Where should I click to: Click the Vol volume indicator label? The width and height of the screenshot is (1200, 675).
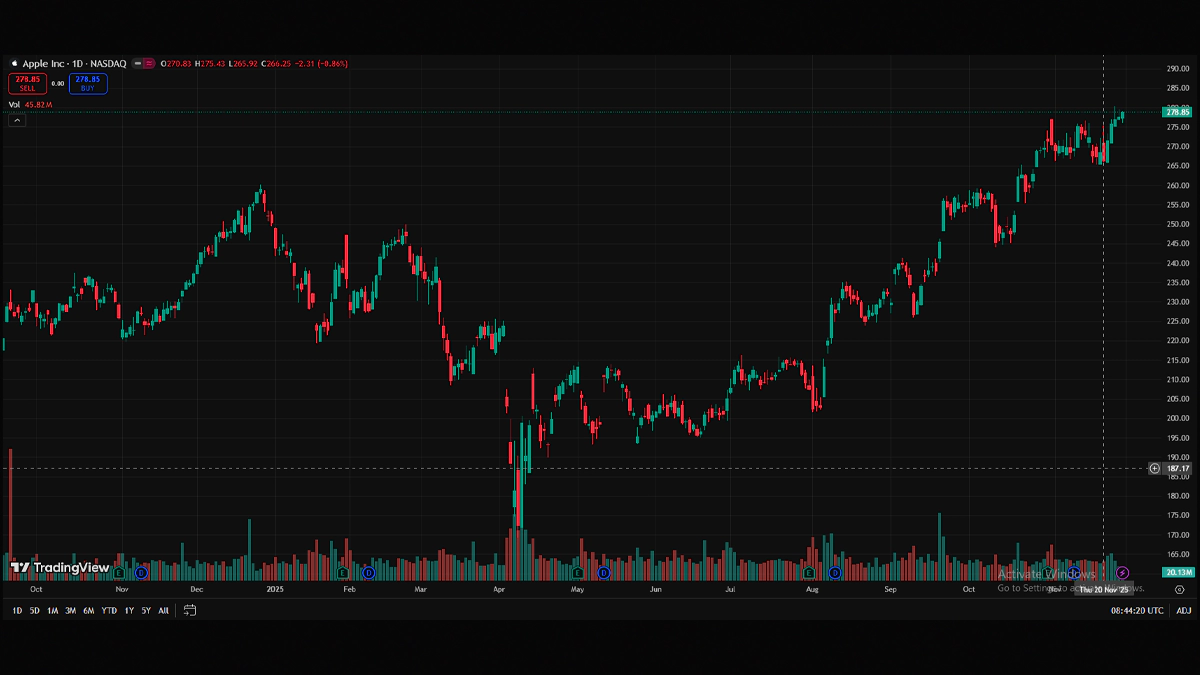(14, 104)
